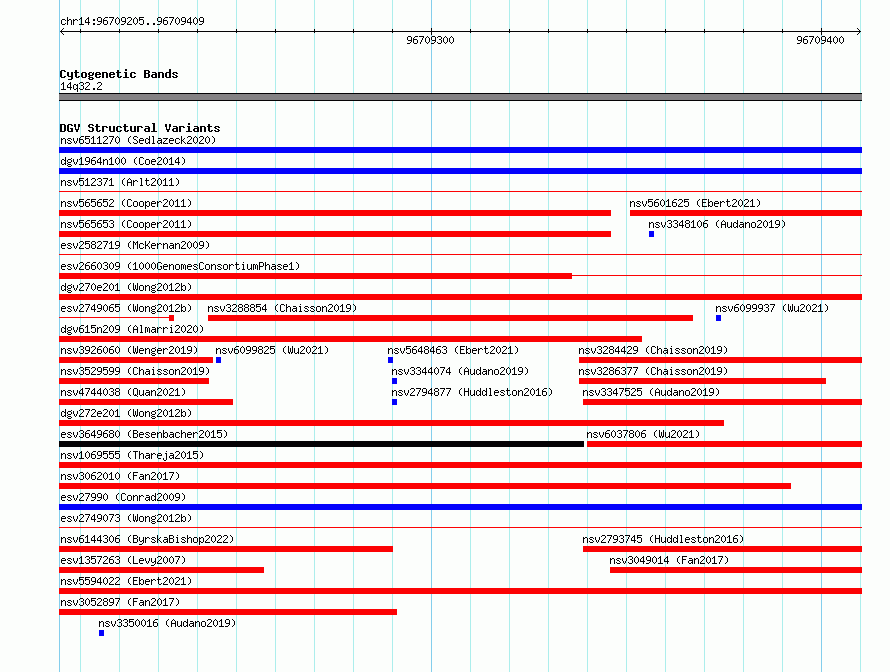Select the black esv3649680 (Besenbacher2015) bar
The image size is (890, 672).
click(321, 444)
